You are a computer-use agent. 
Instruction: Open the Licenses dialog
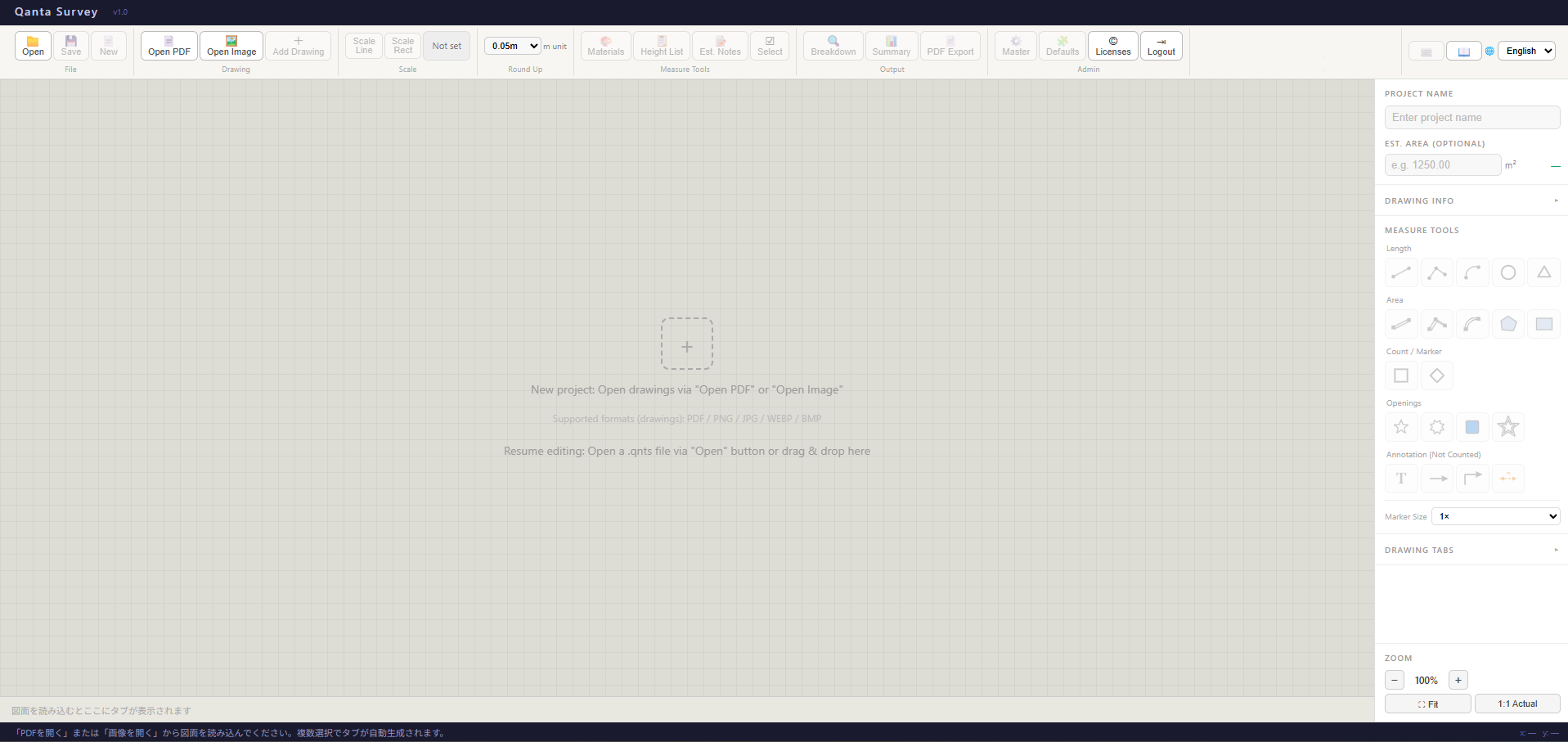1113,46
